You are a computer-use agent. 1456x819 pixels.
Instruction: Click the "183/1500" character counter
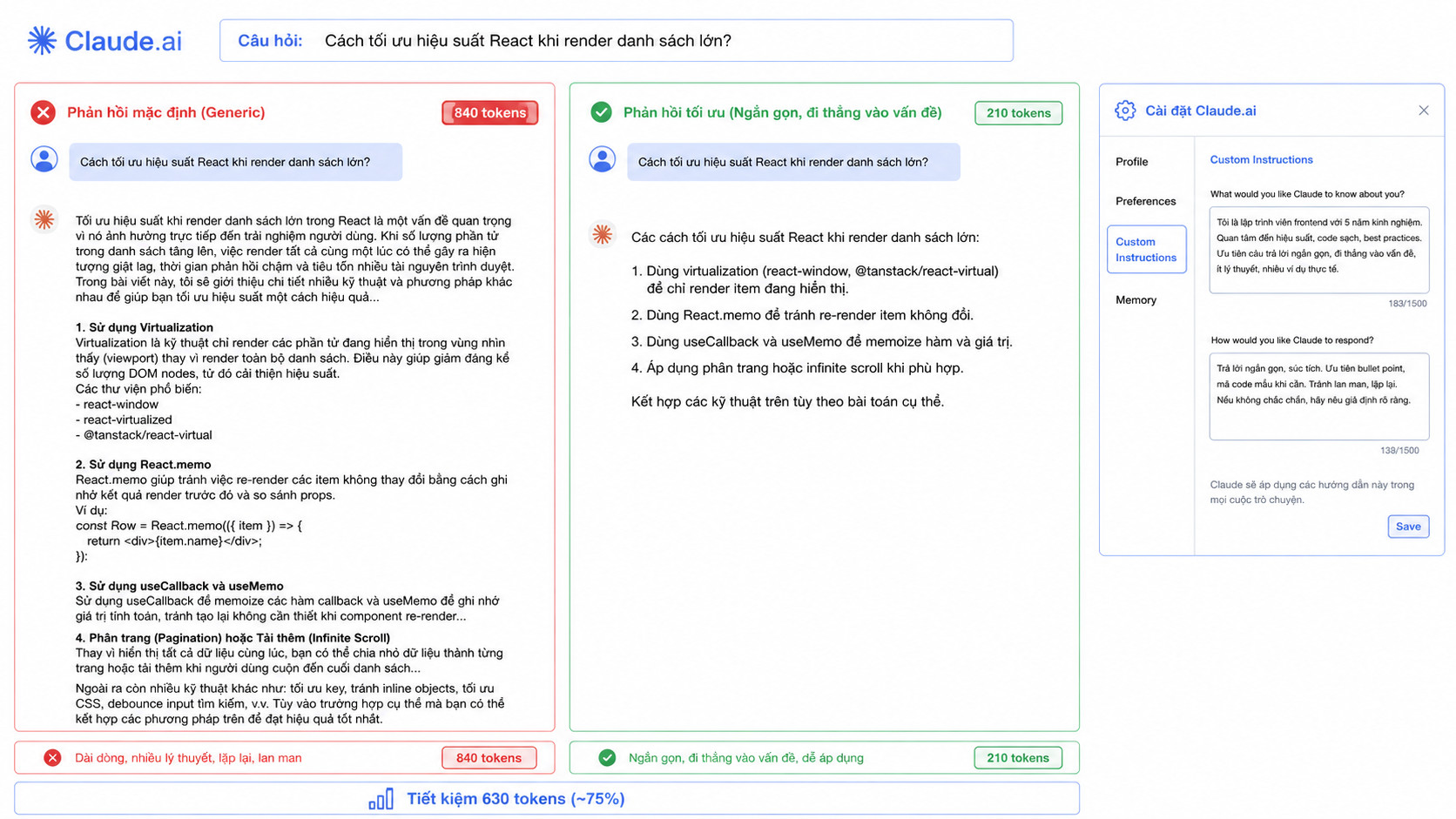[1407, 304]
